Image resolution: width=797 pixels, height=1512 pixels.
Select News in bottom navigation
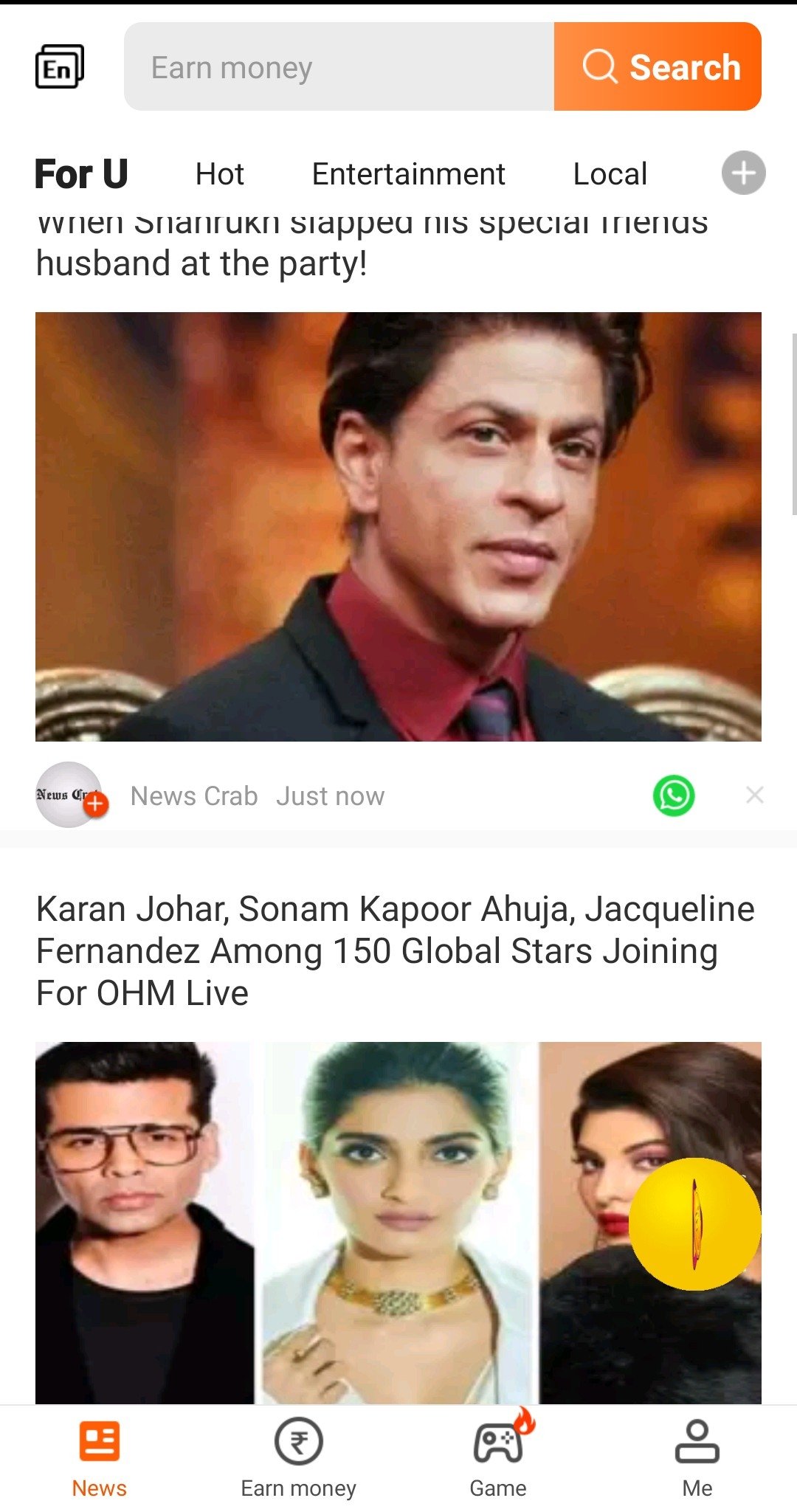[x=100, y=1459]
